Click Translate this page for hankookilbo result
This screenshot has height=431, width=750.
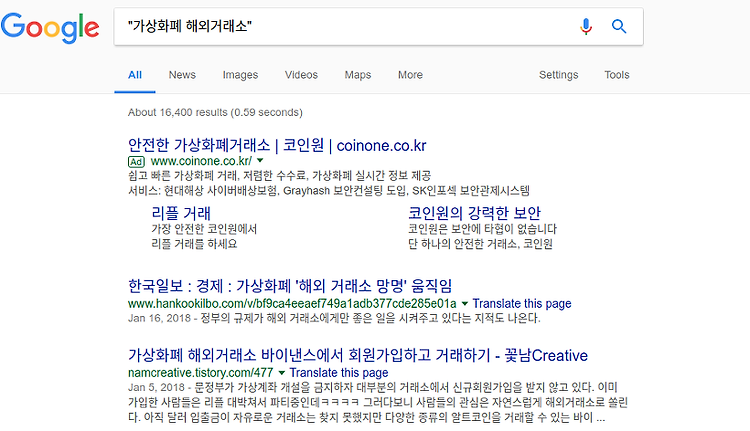522,304
